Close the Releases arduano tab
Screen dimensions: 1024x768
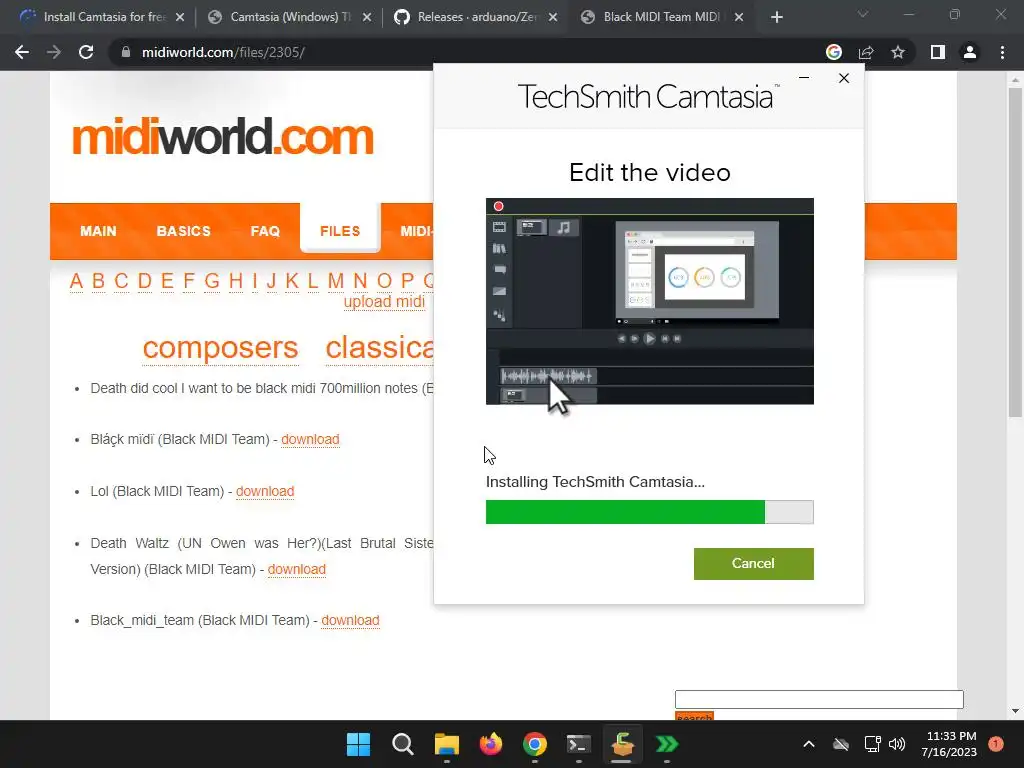pyautogui.click(x=553, y=17)
